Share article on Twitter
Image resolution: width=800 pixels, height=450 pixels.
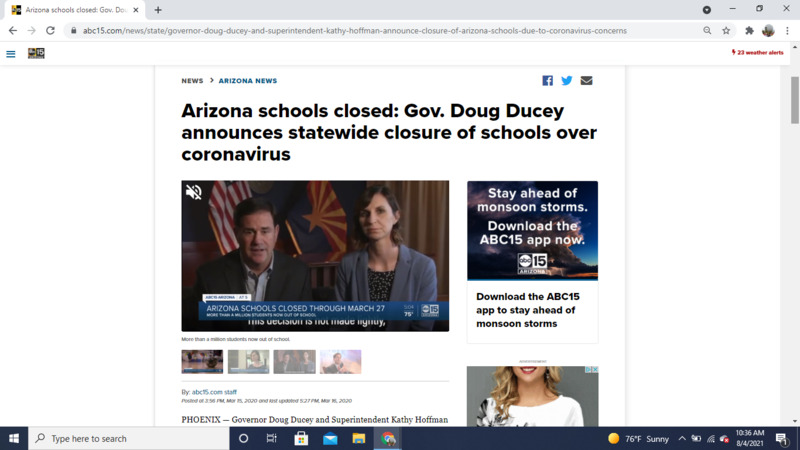567,81
